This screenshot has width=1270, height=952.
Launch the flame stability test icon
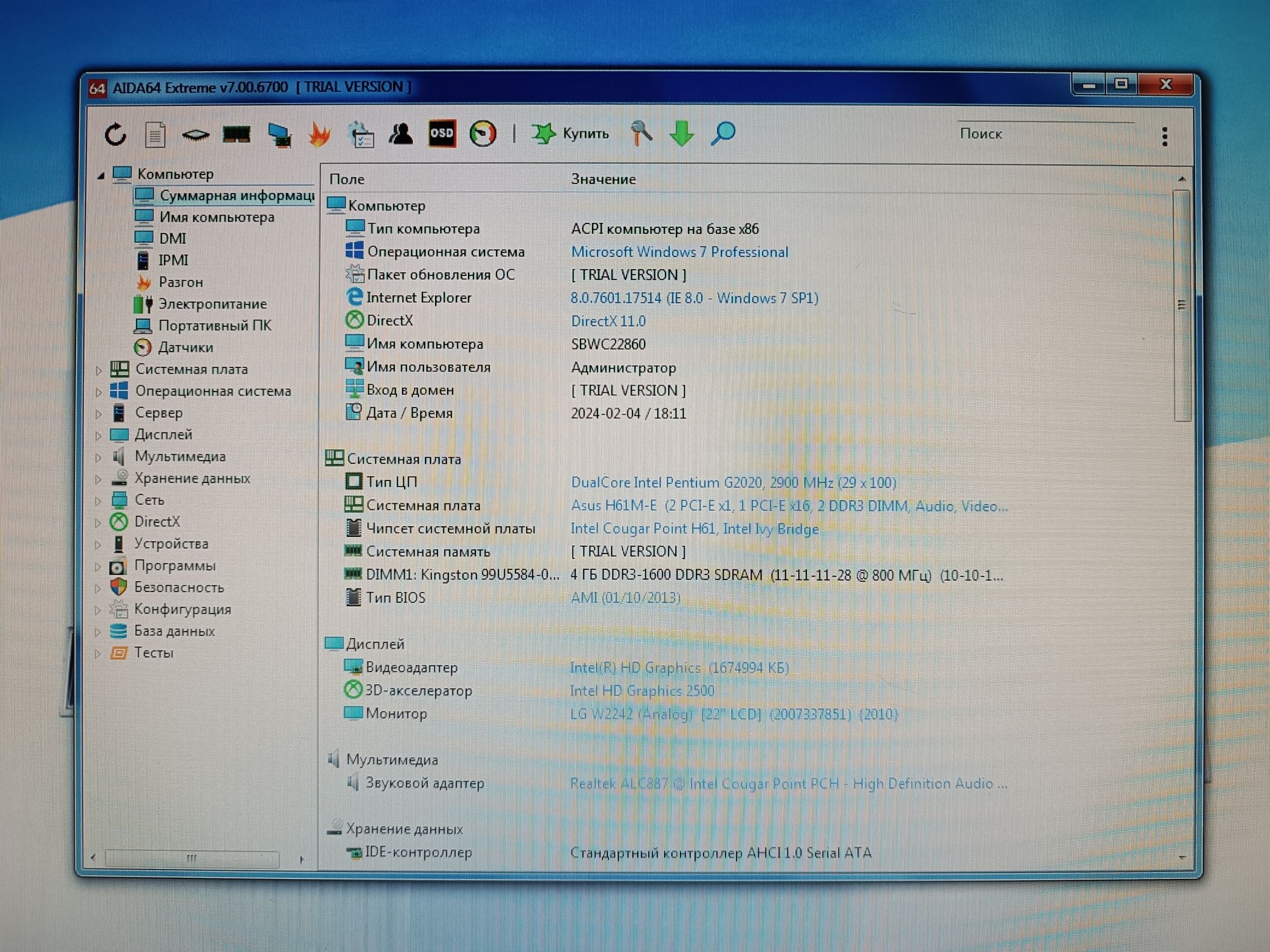point(319,134)
